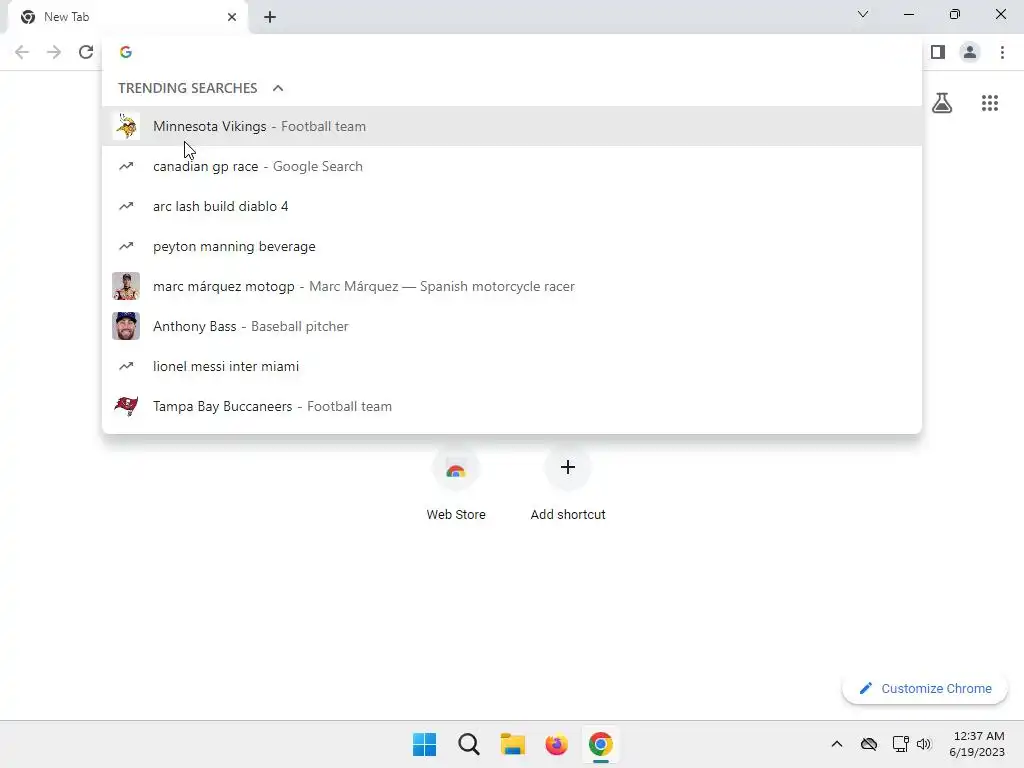The width and height of the screenshot is (1024, 768).
Task: Open the Chrome side panel
Action: click(x=938, y=52)
